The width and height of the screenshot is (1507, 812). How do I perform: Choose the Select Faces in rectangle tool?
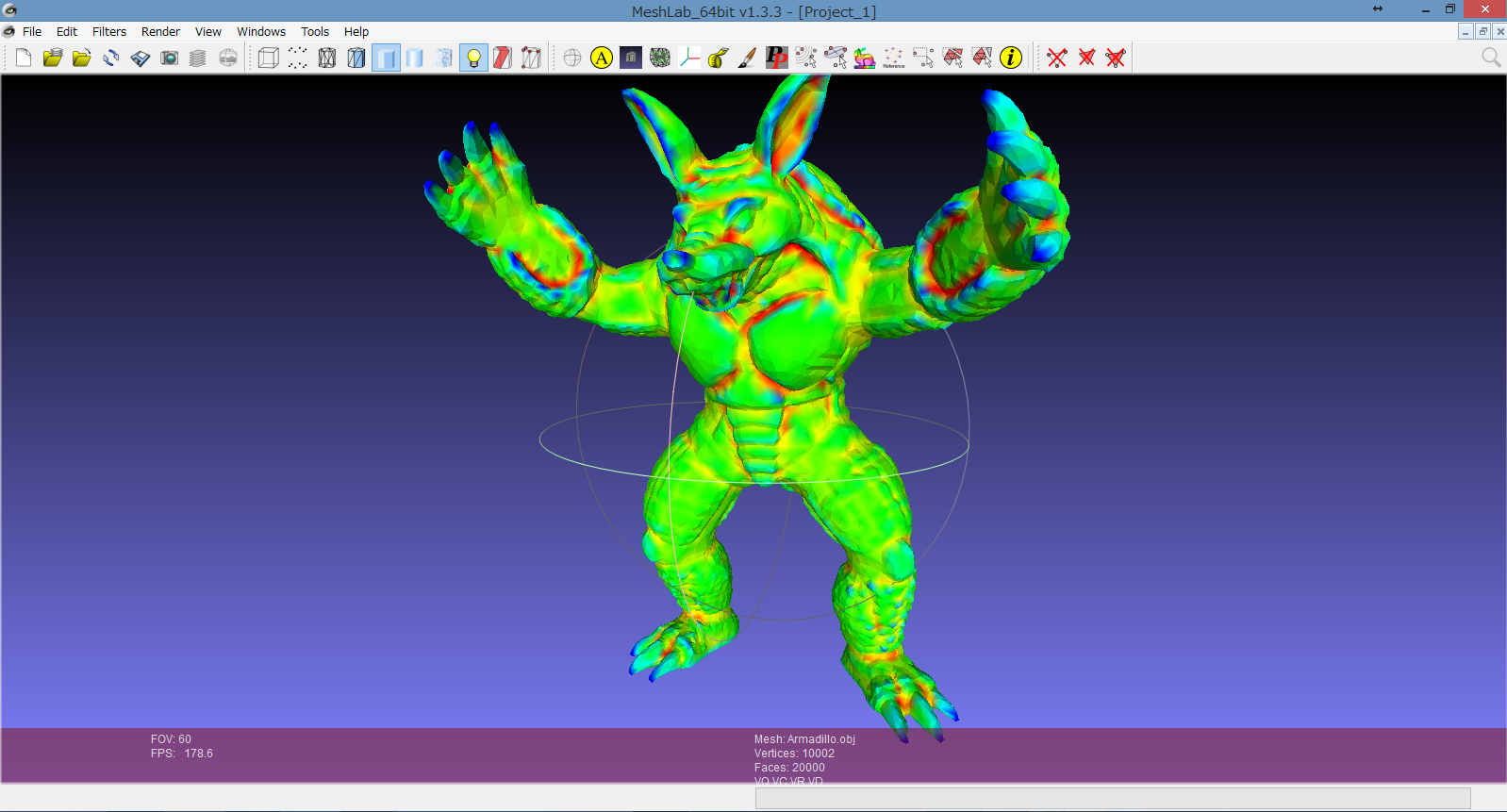tap(952, 58)
